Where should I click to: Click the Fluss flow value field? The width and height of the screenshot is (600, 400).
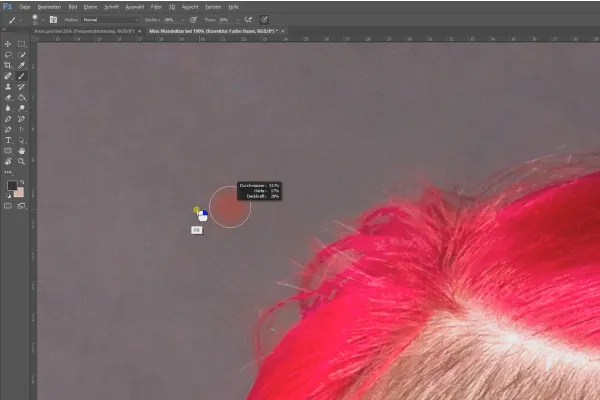tap(226, 20)
